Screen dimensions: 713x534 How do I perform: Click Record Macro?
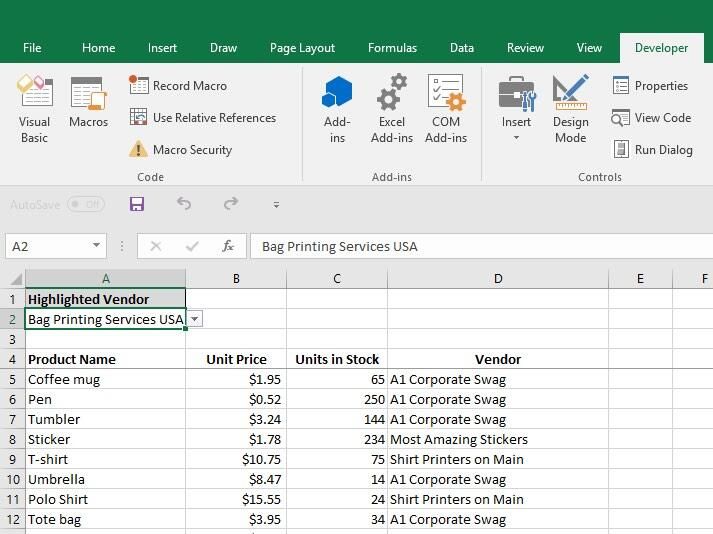pyautogui.click(x=179, y=86)
